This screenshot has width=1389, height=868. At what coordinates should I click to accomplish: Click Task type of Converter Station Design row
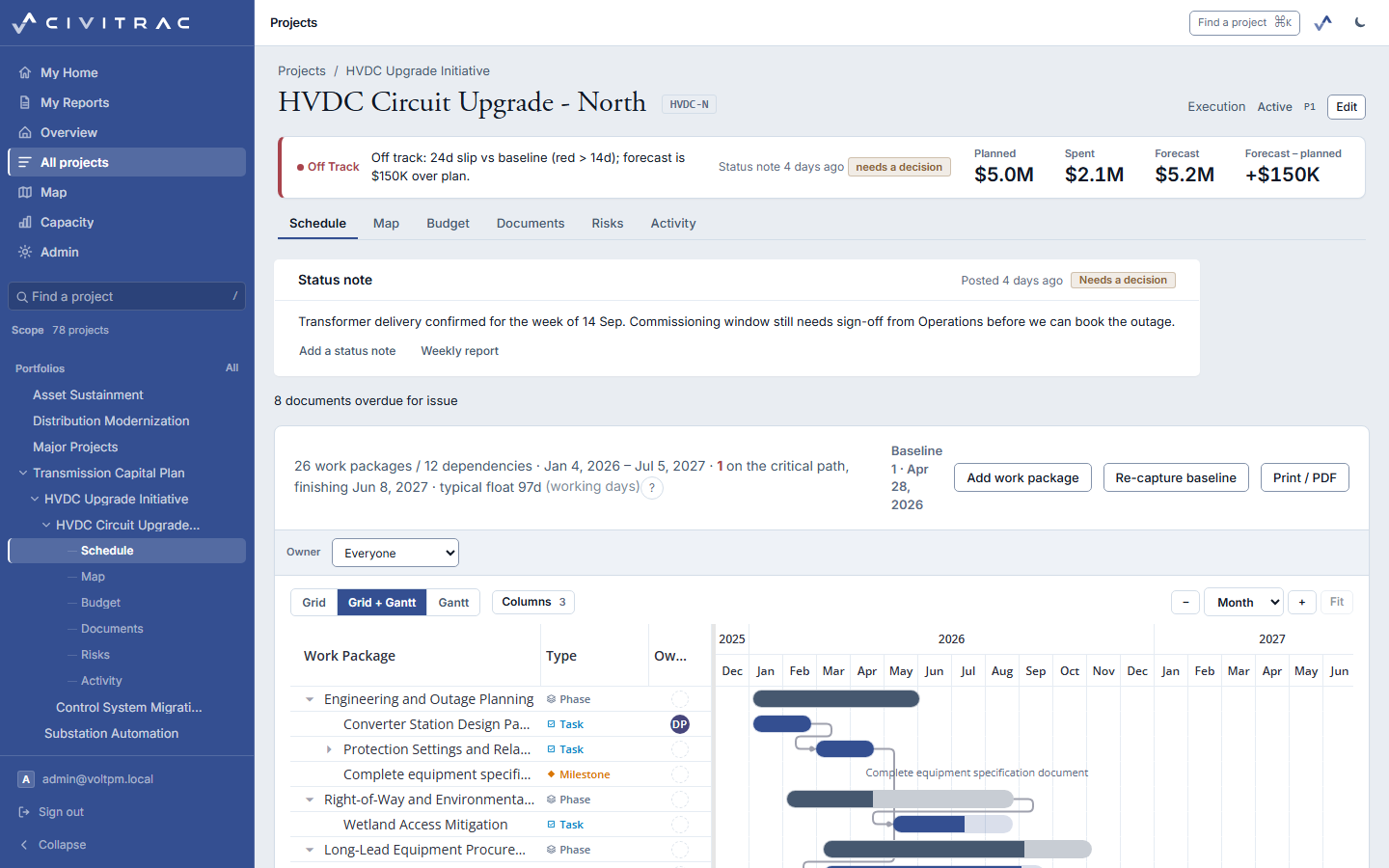click(x=565, y=724)
